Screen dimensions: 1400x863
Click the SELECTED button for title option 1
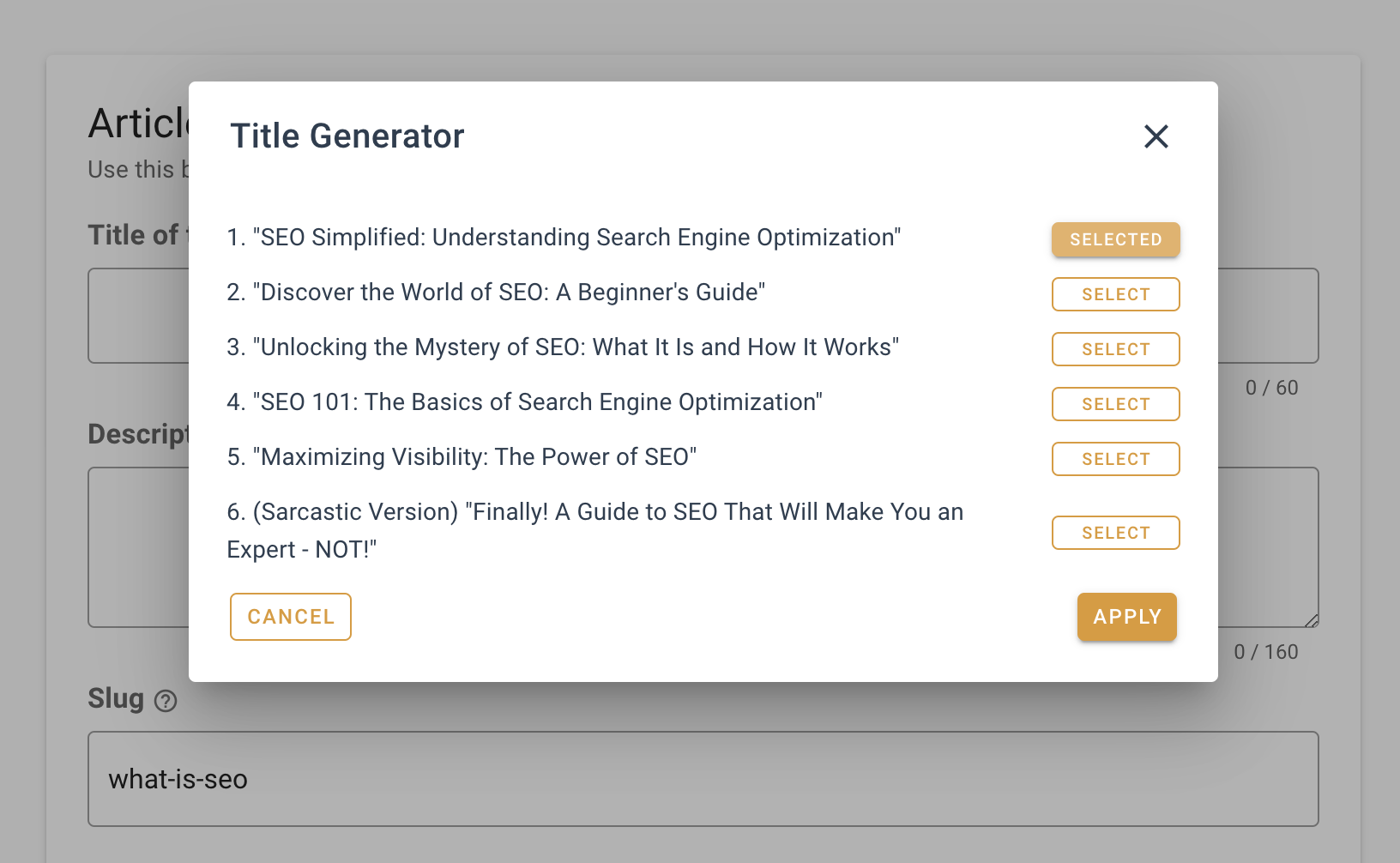(x=1115, y=239)
